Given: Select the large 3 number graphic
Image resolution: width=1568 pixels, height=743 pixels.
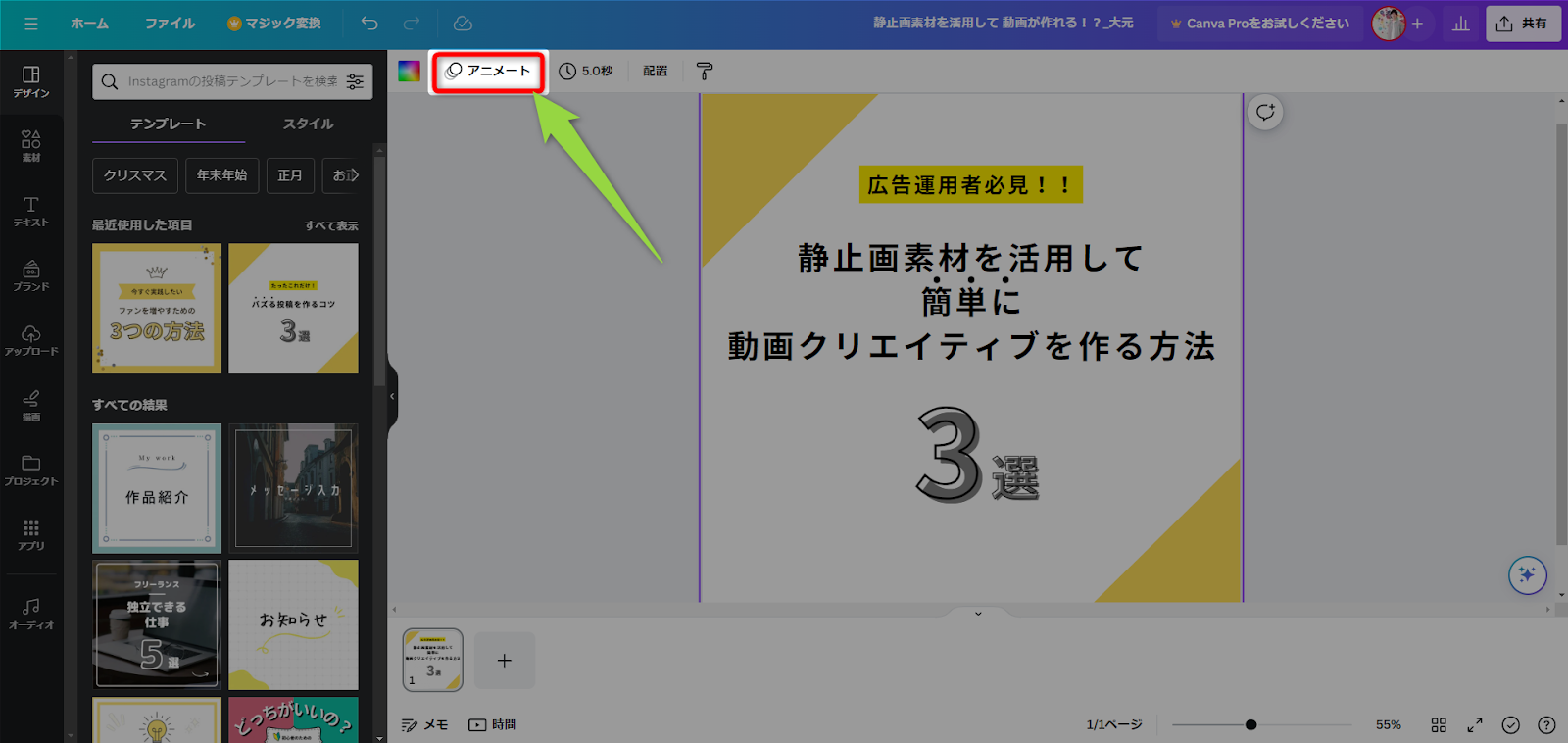Looking at the screenshot, I should click(x=949, y=455).
